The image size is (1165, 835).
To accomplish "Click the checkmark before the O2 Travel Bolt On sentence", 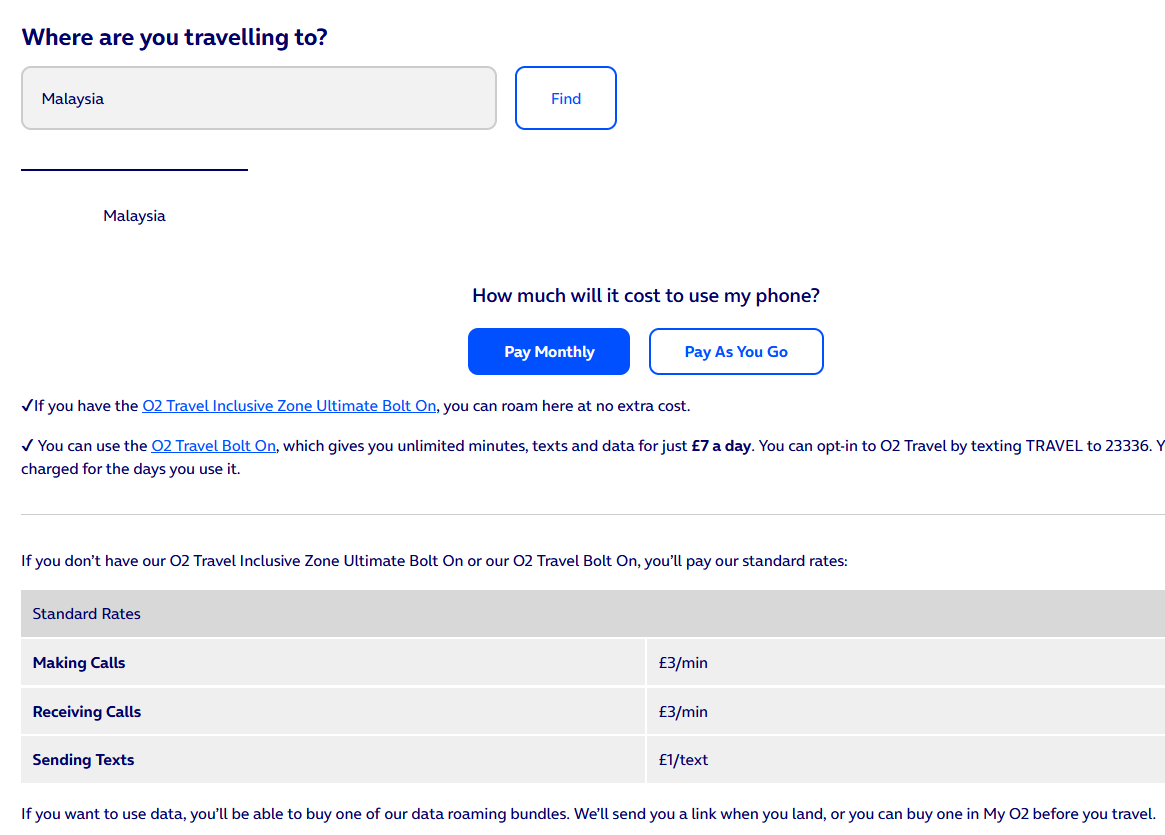I will [x=27, y=446].
